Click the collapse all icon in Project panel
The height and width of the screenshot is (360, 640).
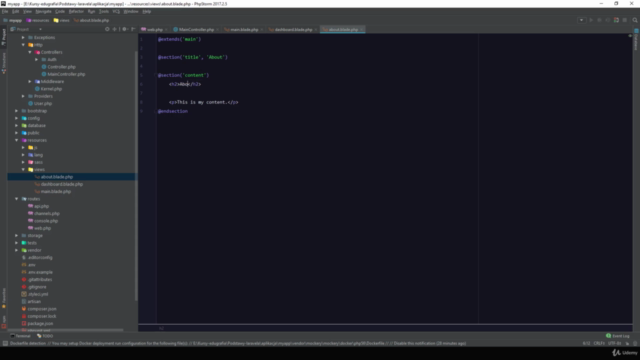tap(114, 29)
